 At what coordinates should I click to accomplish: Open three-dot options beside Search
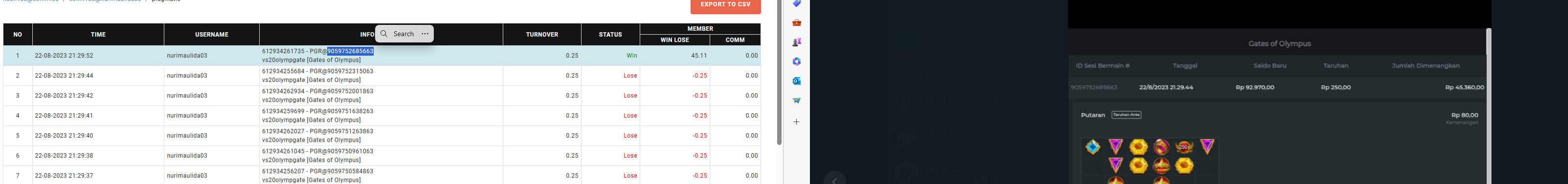click(425, 34)
